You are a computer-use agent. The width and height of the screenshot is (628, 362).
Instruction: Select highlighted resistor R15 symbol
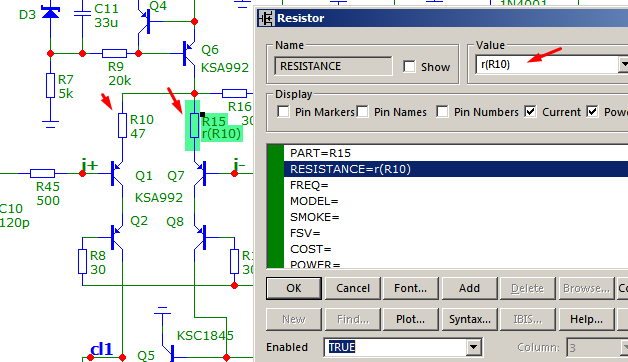coord(194,125)
